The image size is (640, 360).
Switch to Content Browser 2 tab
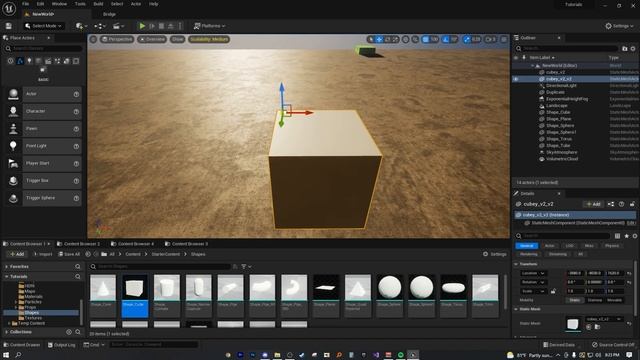point(78,244)
